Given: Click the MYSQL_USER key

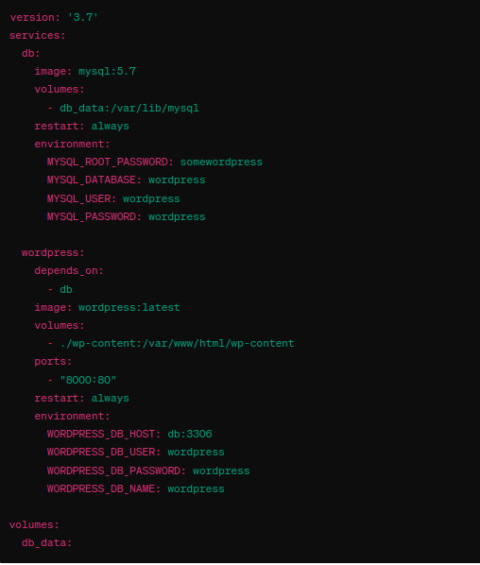Looking at the screenshot, I should [79, 199].
